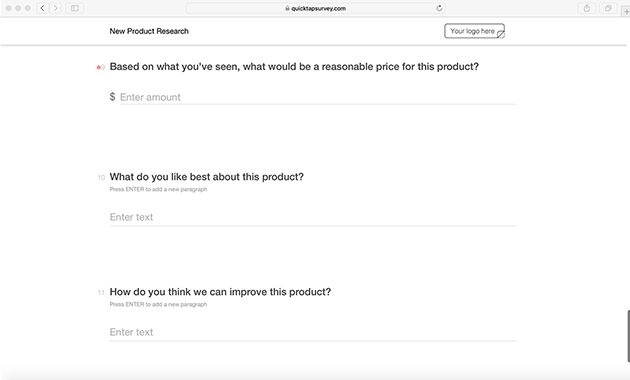
Task: Open a new tab with the plus icon
Action: click(x=626, y=12)
